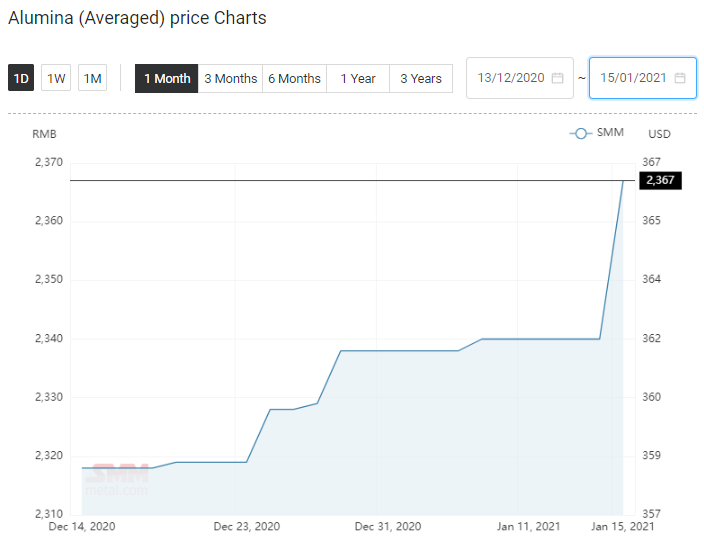The height and width of the screenshot is (538, 704).
Task: Switch to 1 Year range tab
Action: pyautogui.click(x=358, y=79)
